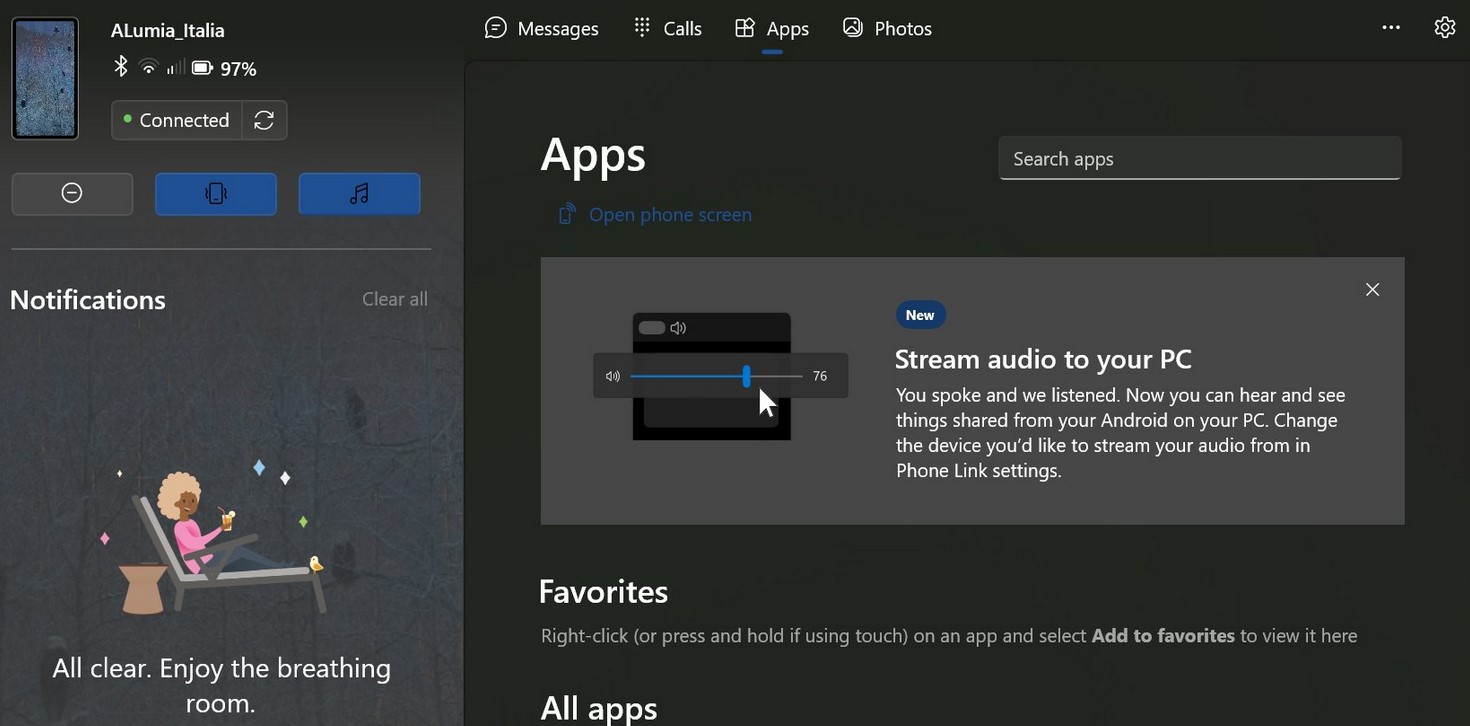This screenshot has width=1470, height=726.
Task: Open the Photos tab
Action: click(887, 28)
